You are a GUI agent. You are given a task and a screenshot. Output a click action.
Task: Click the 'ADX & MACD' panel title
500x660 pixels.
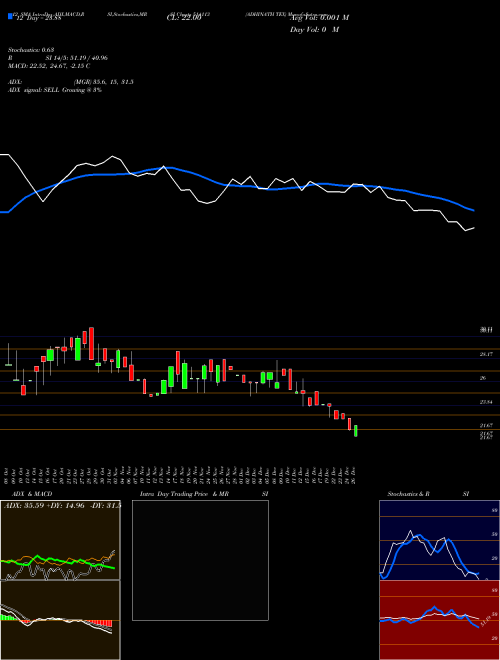(x=32, y=494)
